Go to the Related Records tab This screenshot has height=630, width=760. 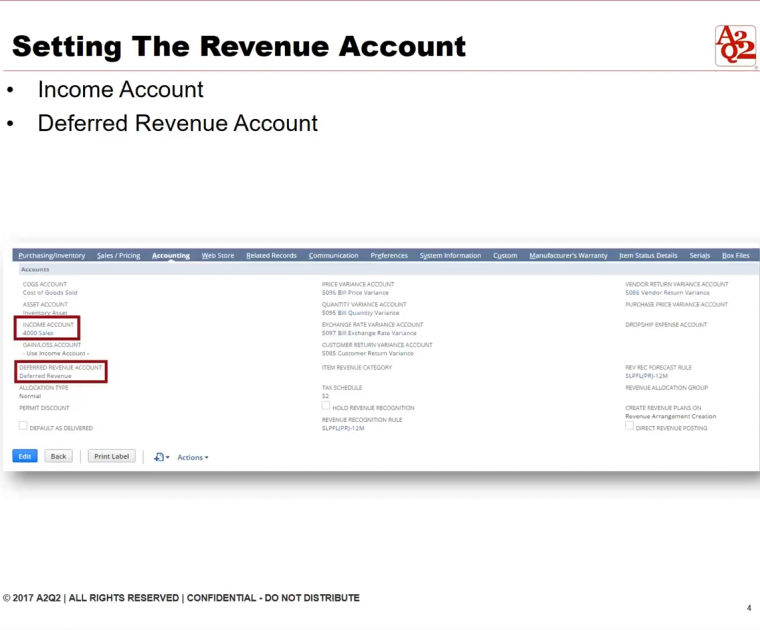(x=271, y=256)
